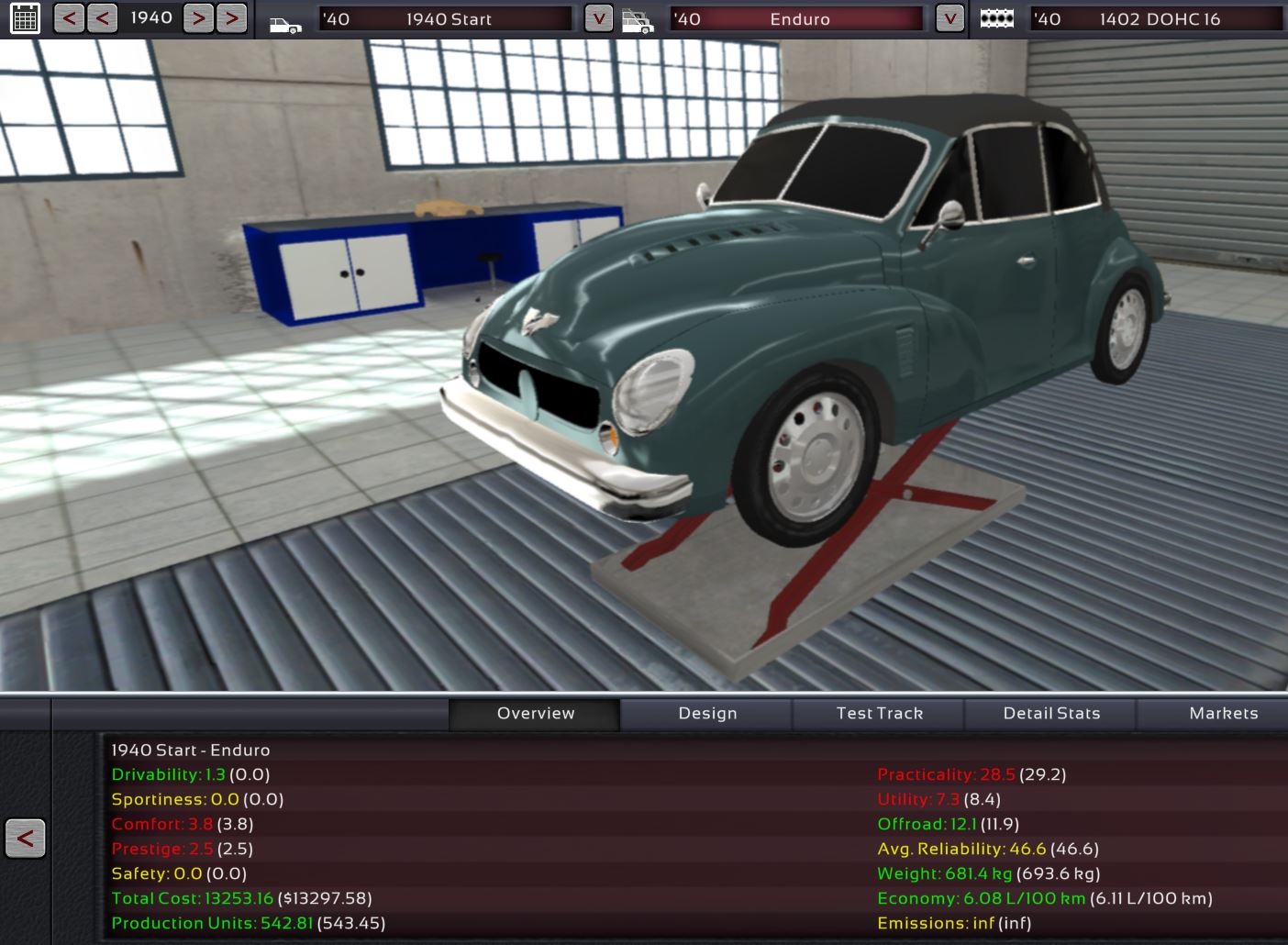
Task: Open the calendar icon
Action: 25,18
